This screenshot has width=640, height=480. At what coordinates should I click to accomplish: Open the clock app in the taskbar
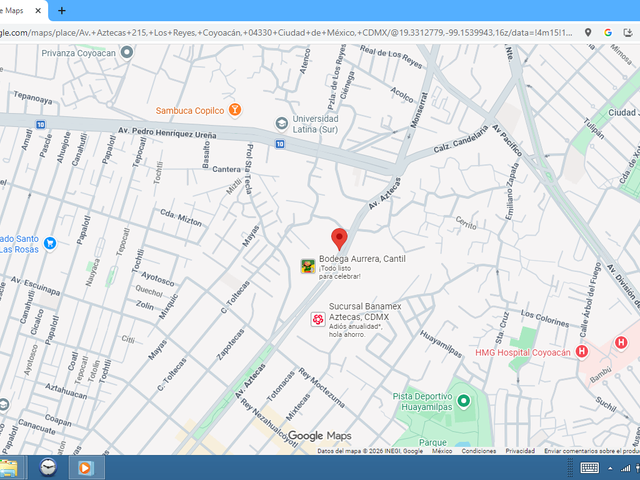pos(48,468)
